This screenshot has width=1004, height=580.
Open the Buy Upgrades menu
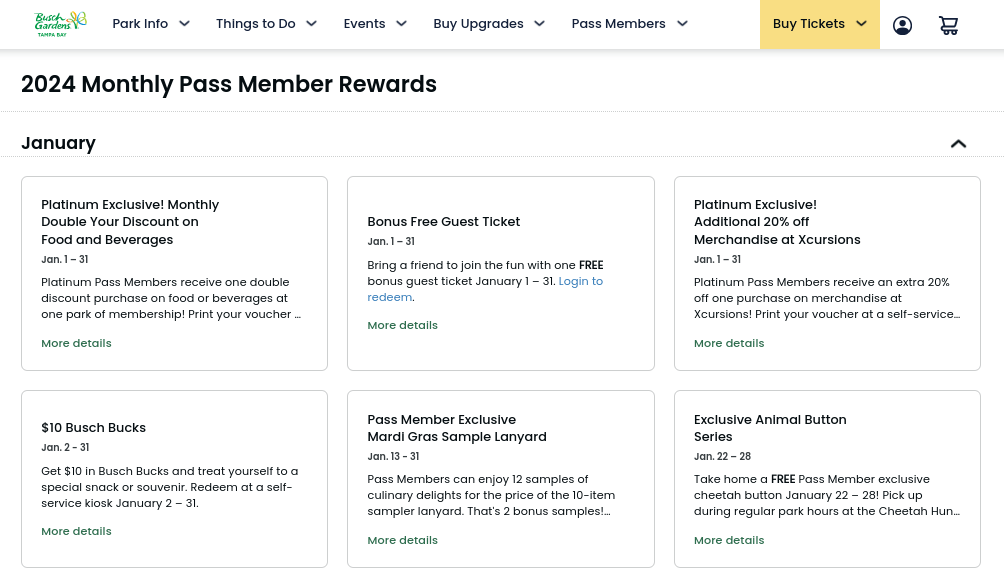[489, 24]
